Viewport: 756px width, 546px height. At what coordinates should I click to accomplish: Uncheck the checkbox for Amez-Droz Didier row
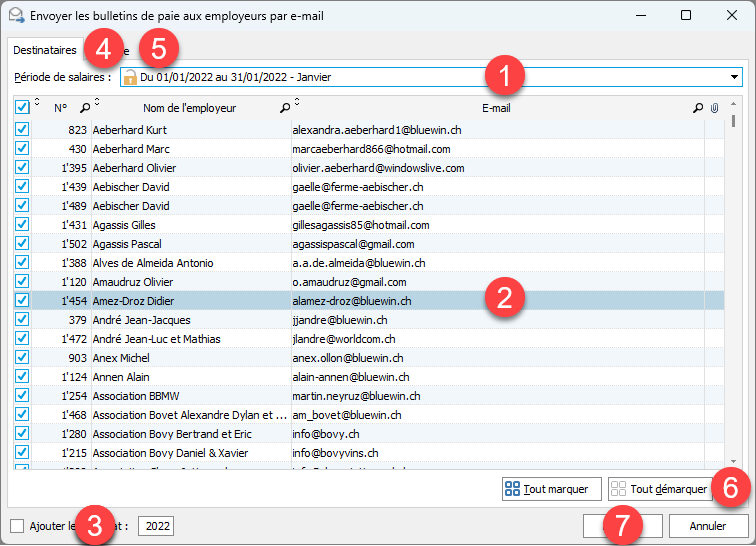tap(22, 301)
